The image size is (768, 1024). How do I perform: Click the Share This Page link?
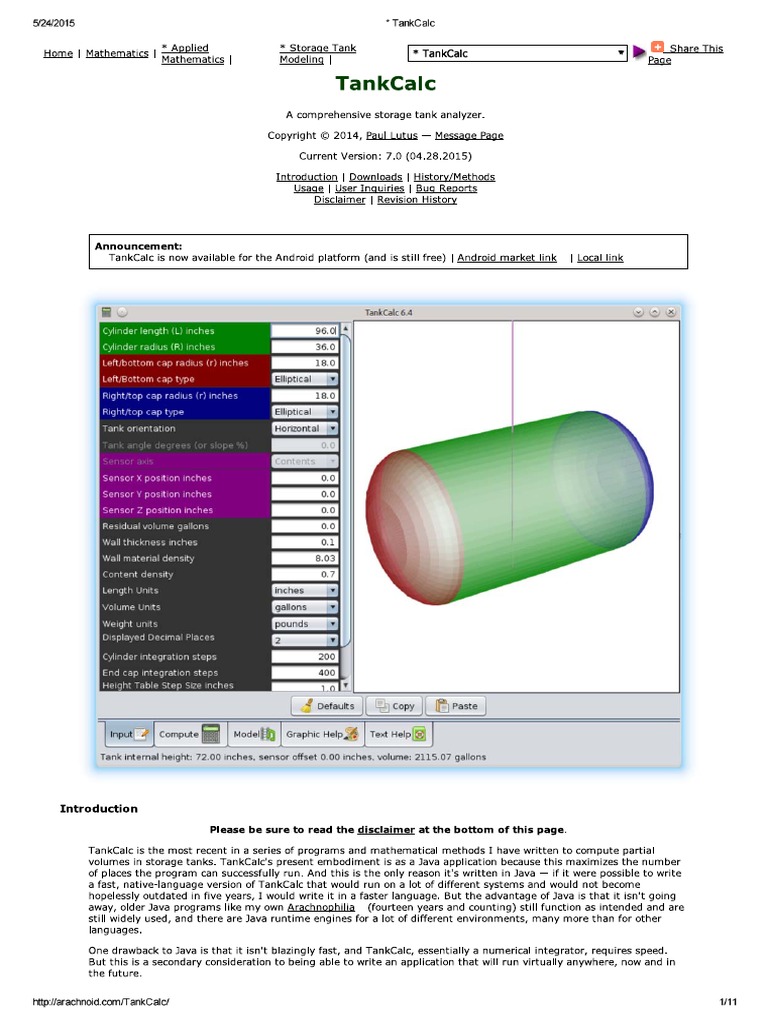click(686, 54)
